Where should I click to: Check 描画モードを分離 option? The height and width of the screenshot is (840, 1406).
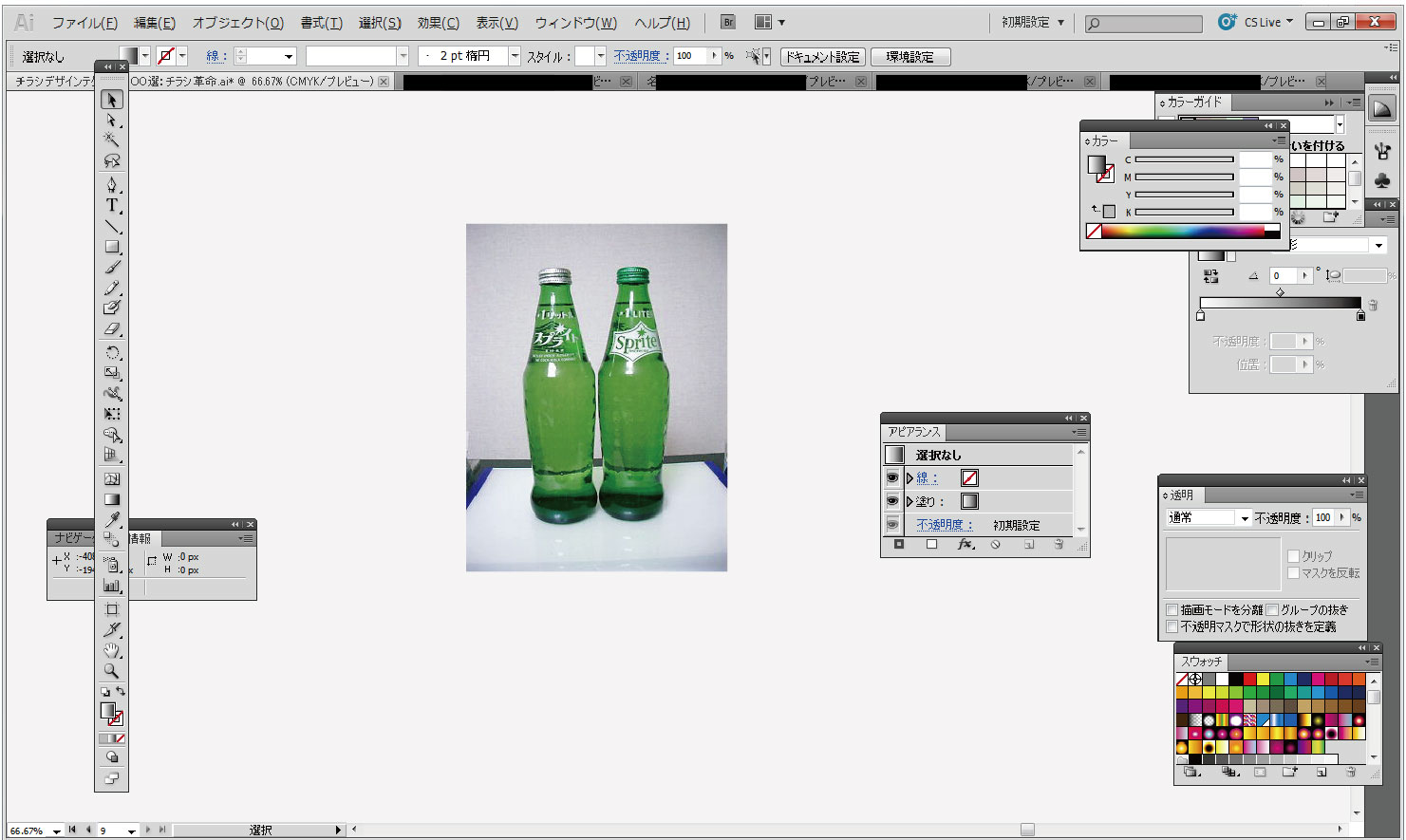[x=1172, y=610]
